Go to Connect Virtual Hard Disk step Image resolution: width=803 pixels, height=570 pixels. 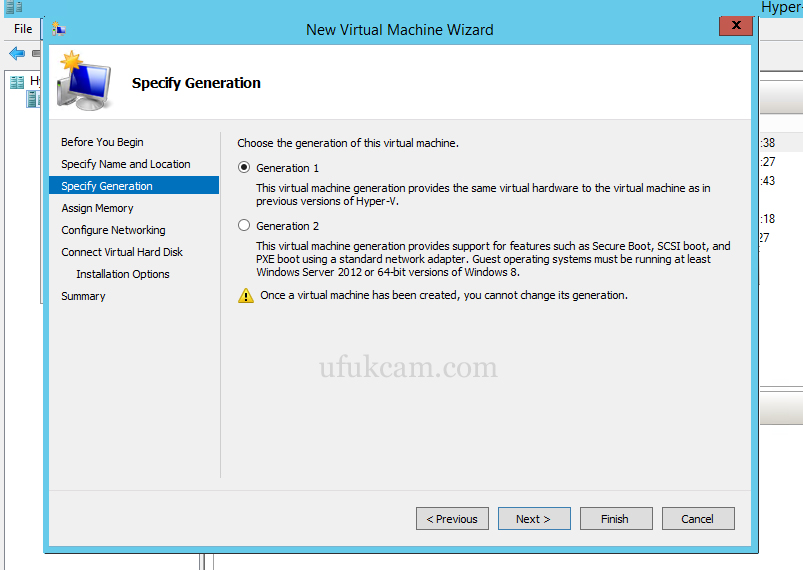point(122,252)
